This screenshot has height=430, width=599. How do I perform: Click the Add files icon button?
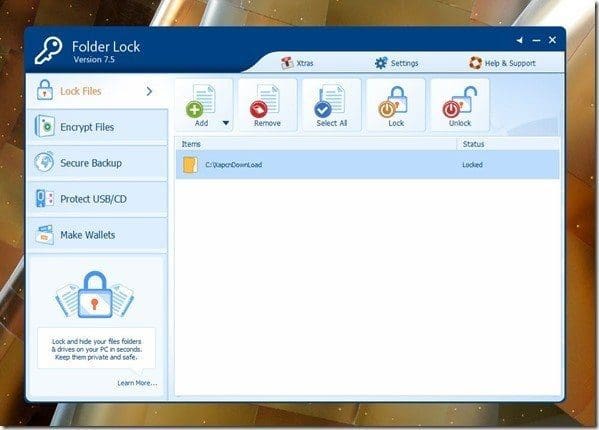coord(201,101)
